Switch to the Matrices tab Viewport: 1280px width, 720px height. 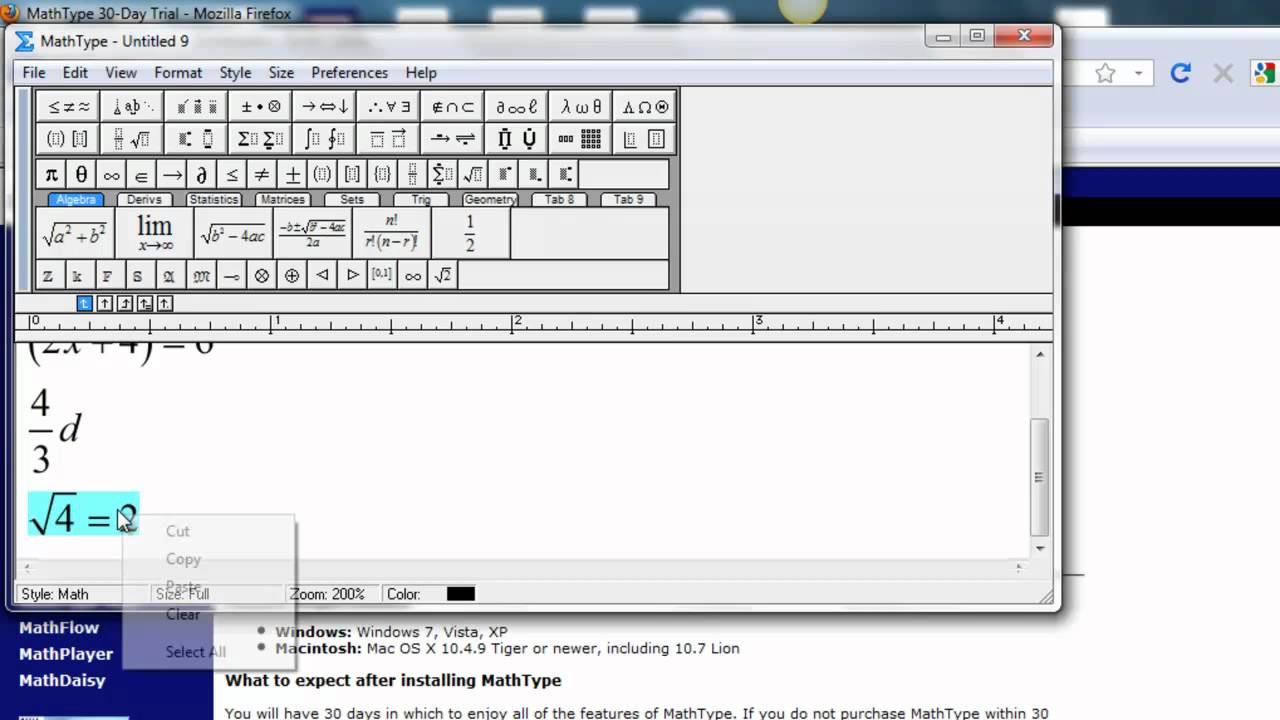(282, 200)
